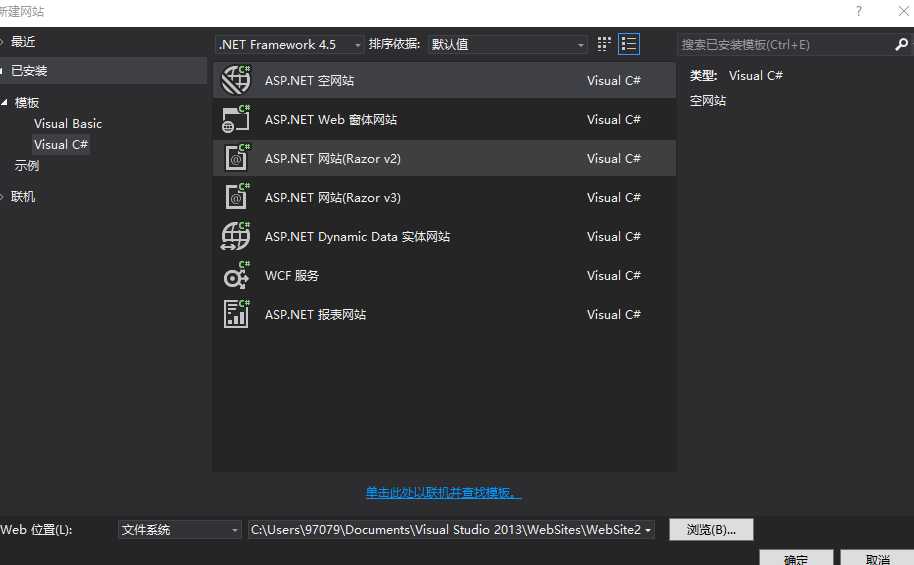Select ASP.NET Web 窗体网站 template name
The height and width of the screenshot is (565, 914).
(331, 120)
